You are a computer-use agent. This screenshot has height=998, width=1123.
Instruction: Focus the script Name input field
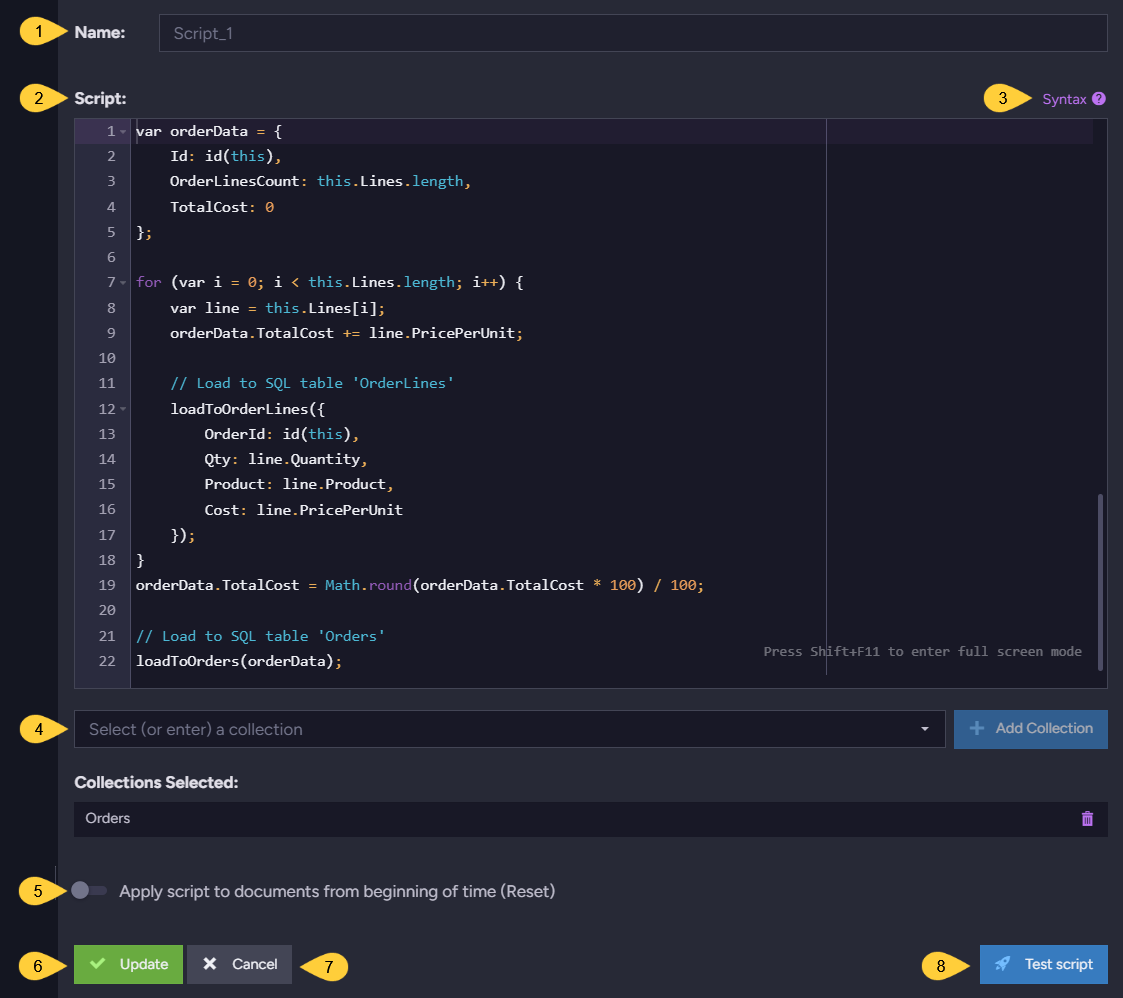[x=633, y=33]
